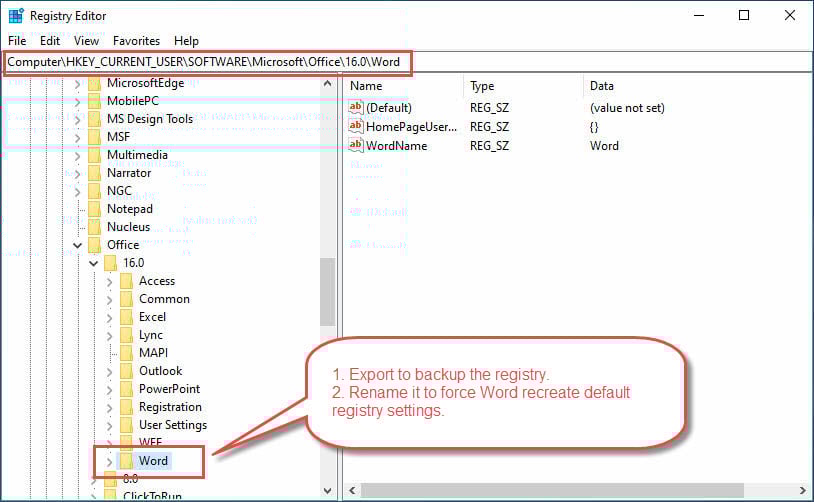The height and width of the screenshot is (502, 814).
Task: Select the Excel folder icon
Action: [x=127, y=317]
